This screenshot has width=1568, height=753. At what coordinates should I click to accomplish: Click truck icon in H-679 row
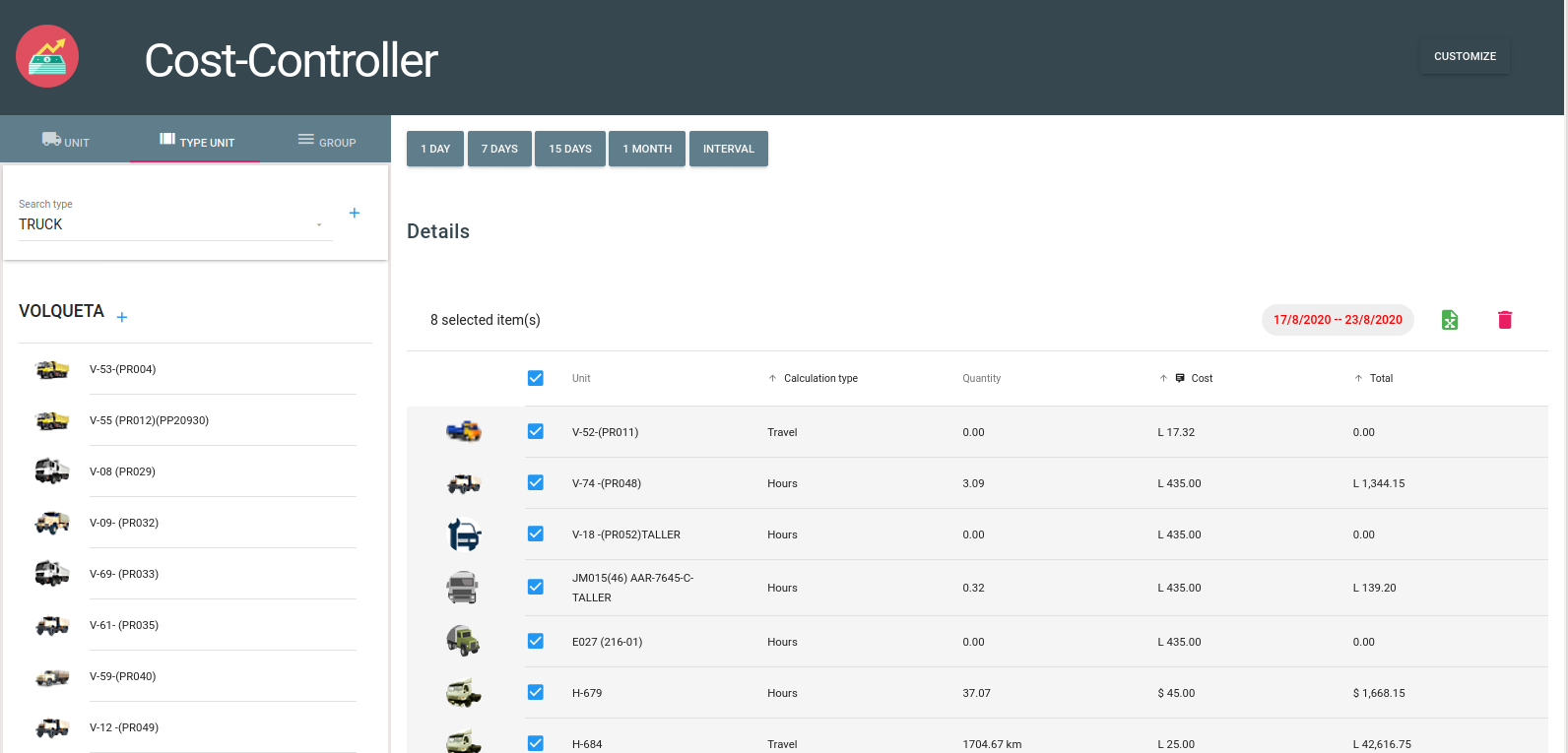pos(464,693)
